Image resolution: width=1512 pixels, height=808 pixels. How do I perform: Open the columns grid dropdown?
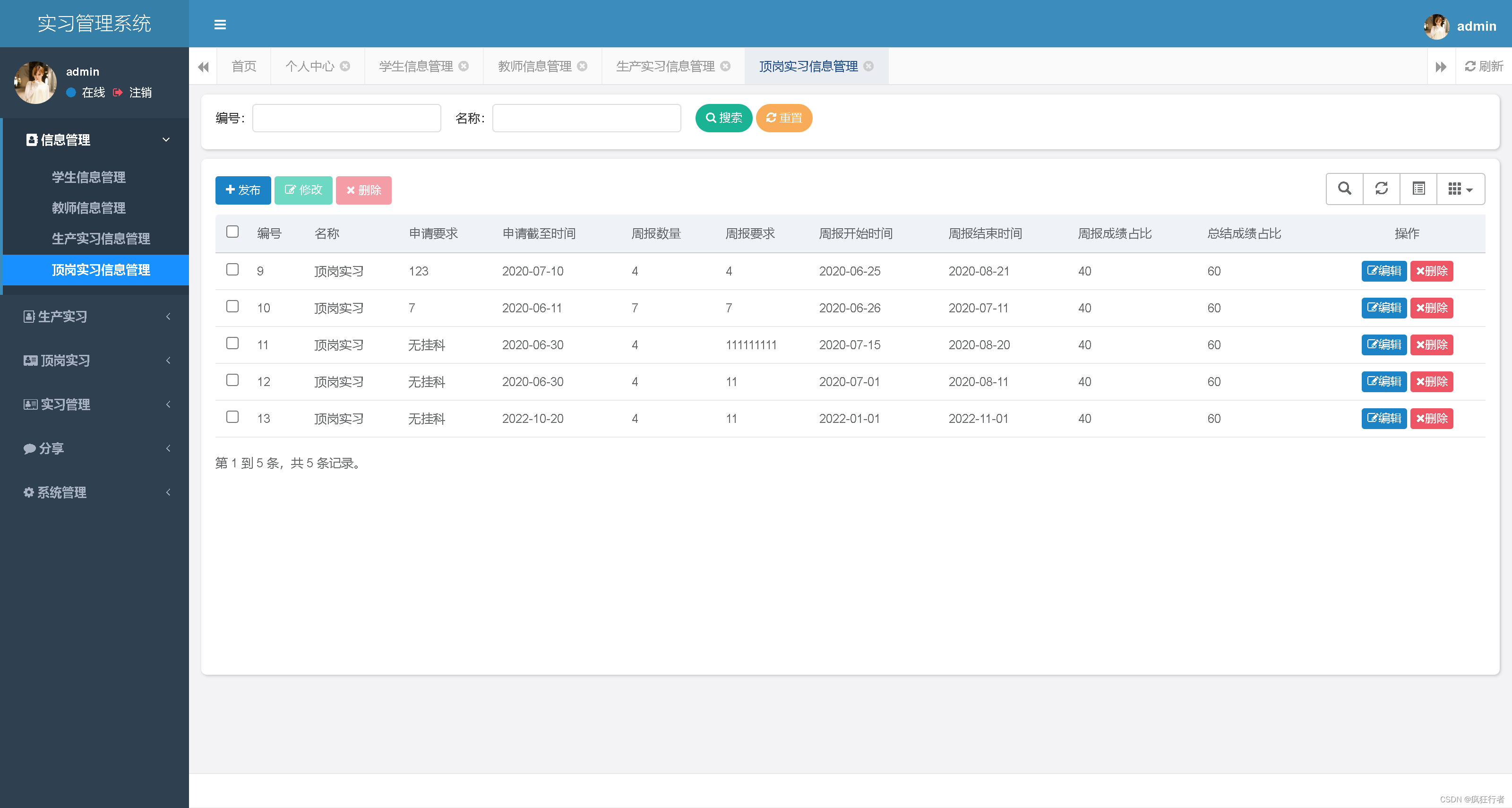tap(1460, 189)
